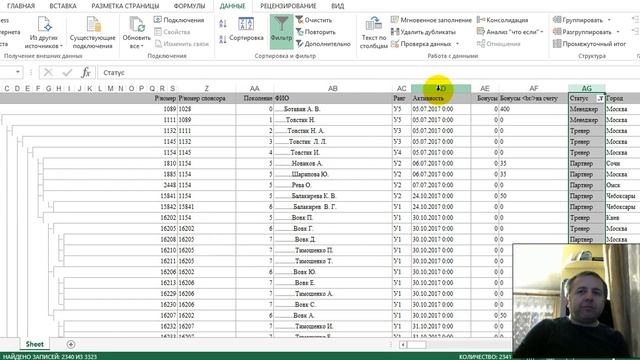This screenshot has width=640, height=360.
Task: Insert Subtotal (Промежуточный итог)
Action: [x=589, y=44]
